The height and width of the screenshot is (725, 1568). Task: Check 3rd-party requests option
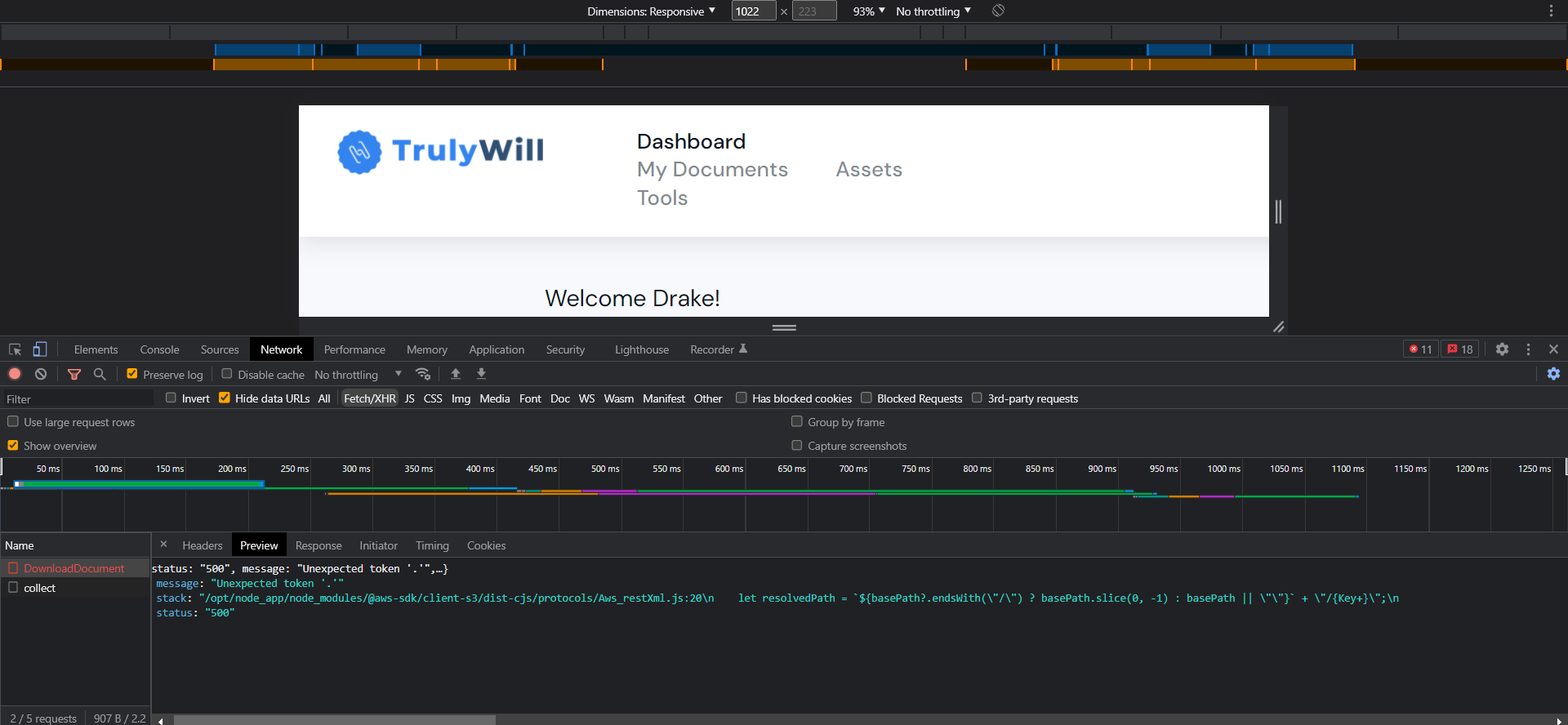click(x=977, y=398)
